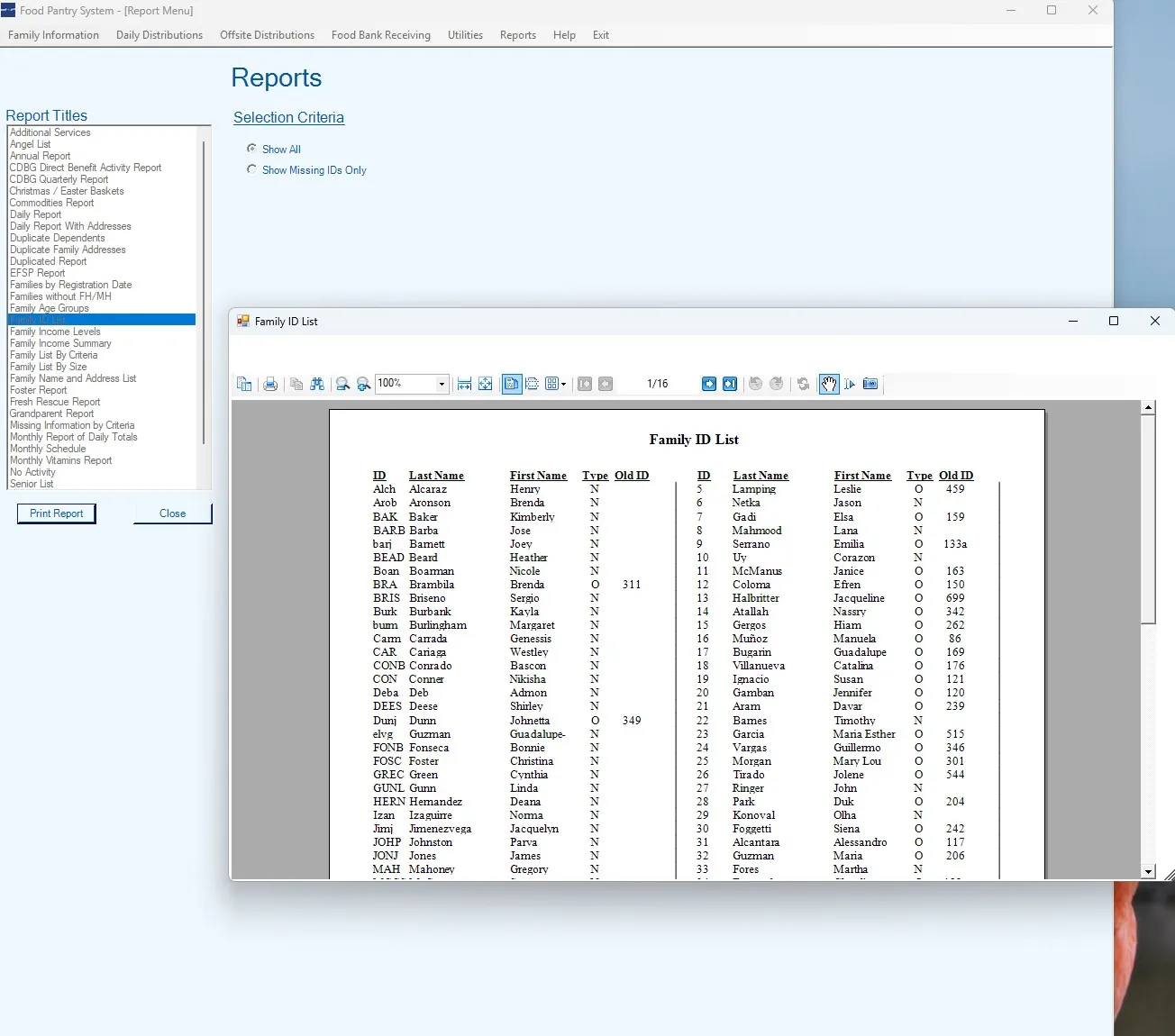1175x1036 pixels.
Task: Select the hand pan tool
Action: coord(829,384)
